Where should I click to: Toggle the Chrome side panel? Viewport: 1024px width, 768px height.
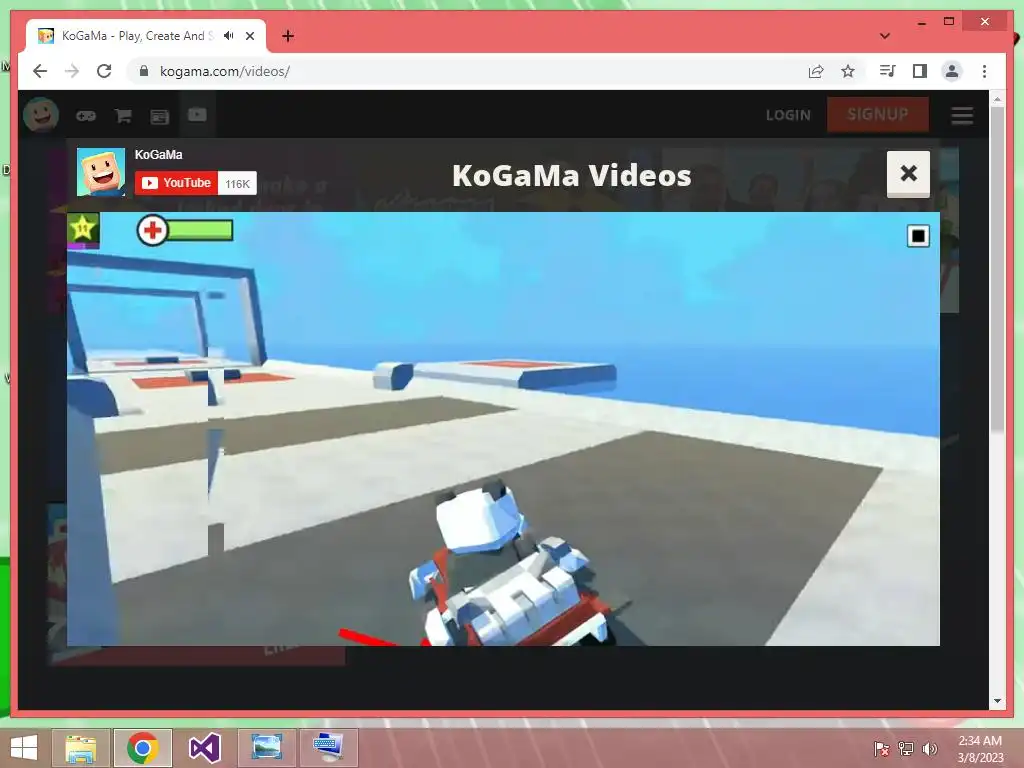click(x=920, y=71)
